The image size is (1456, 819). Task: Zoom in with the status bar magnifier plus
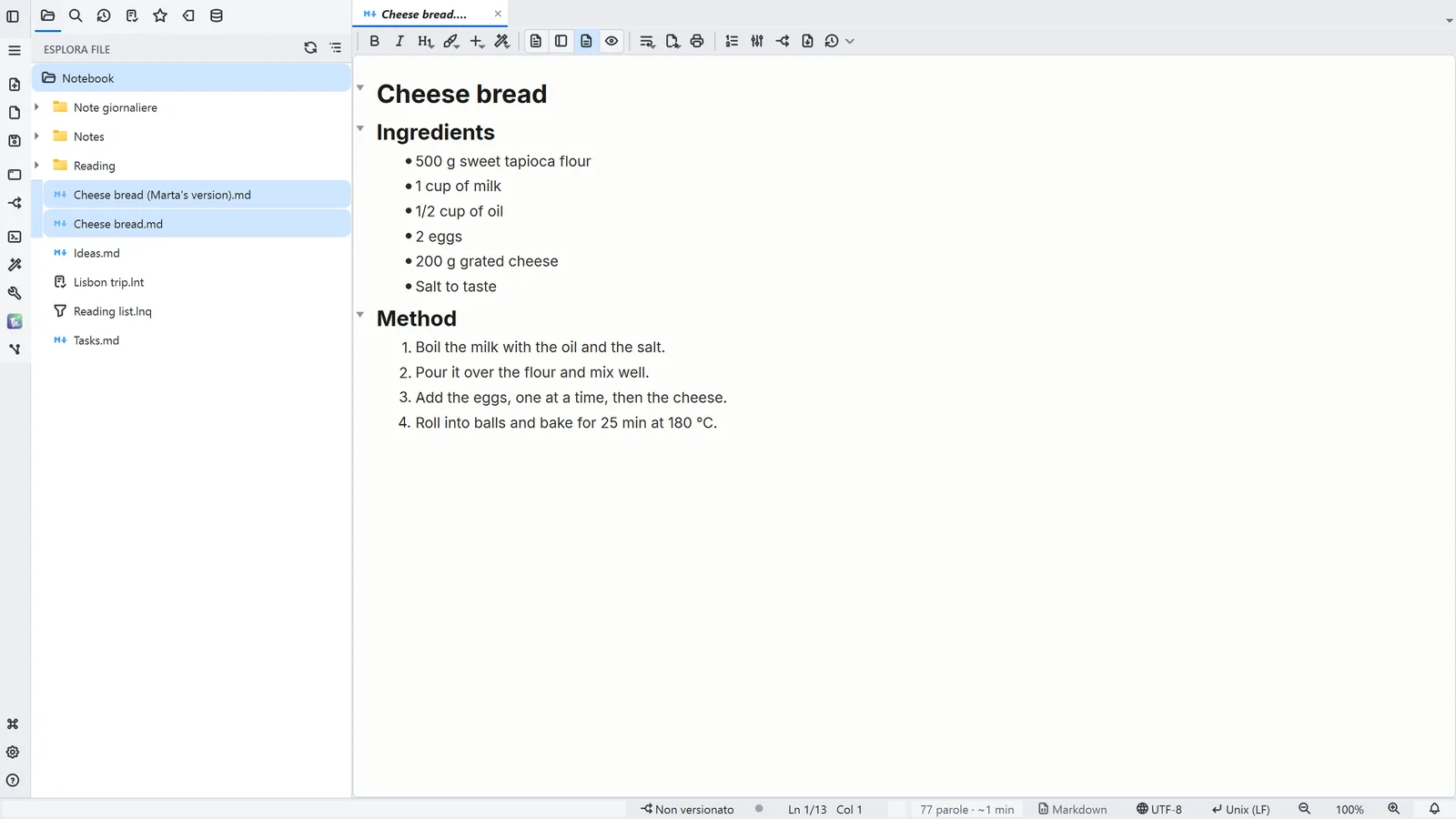click(x=1393, y=809)
